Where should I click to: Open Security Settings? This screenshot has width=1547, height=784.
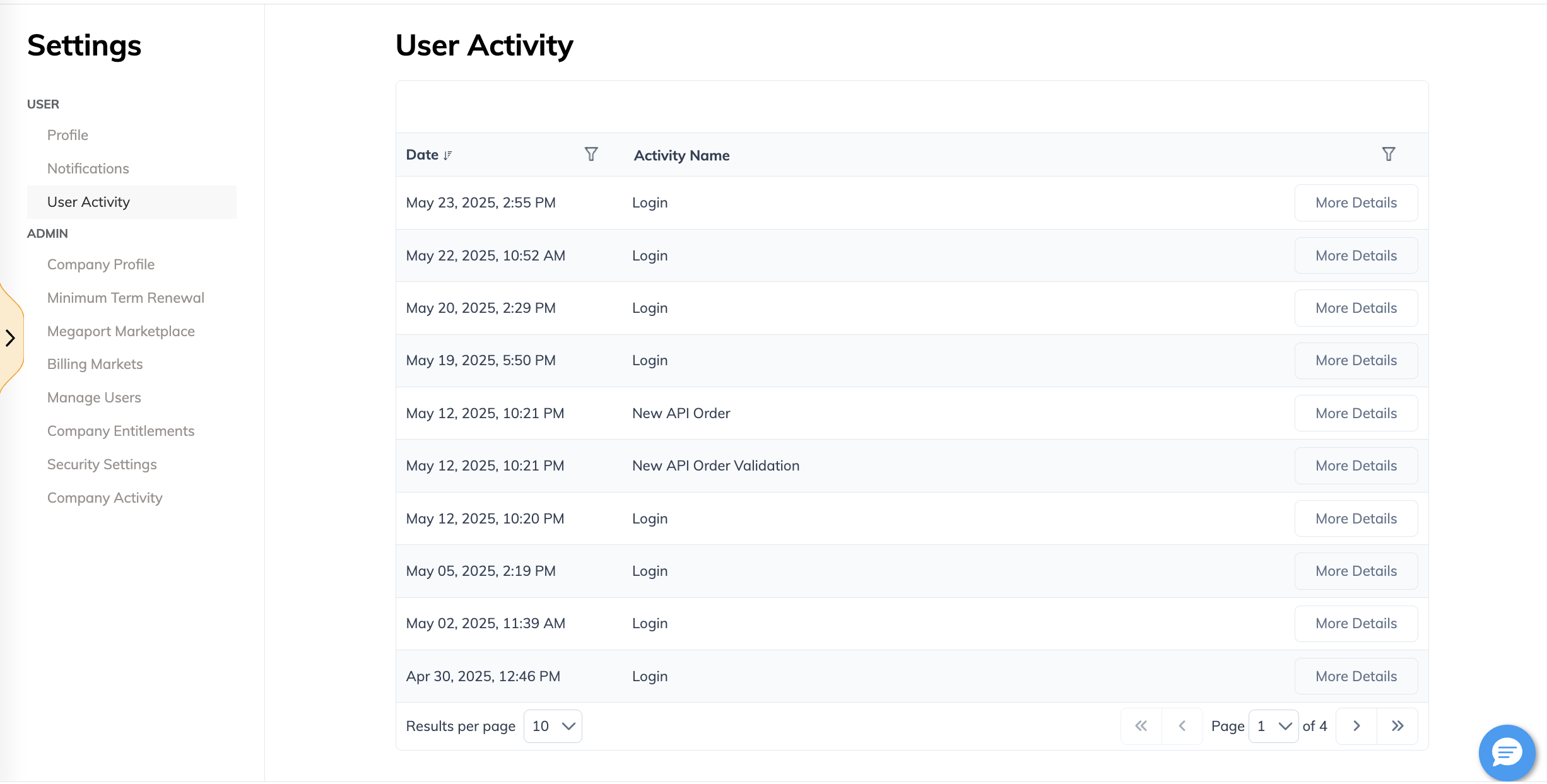pyautogui.click(x=102, y=464)
